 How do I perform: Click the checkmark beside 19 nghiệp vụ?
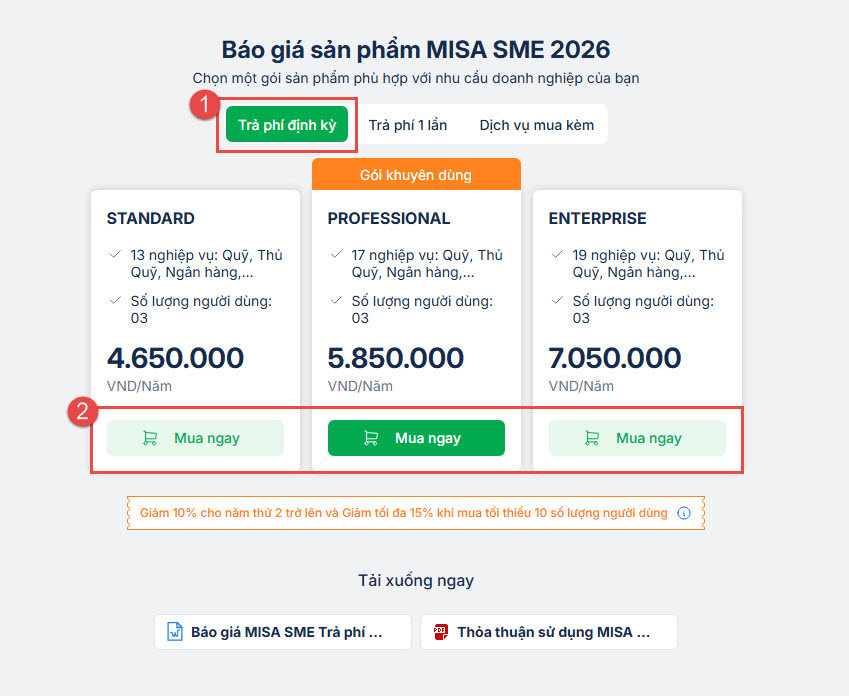(x=558, y=255)
